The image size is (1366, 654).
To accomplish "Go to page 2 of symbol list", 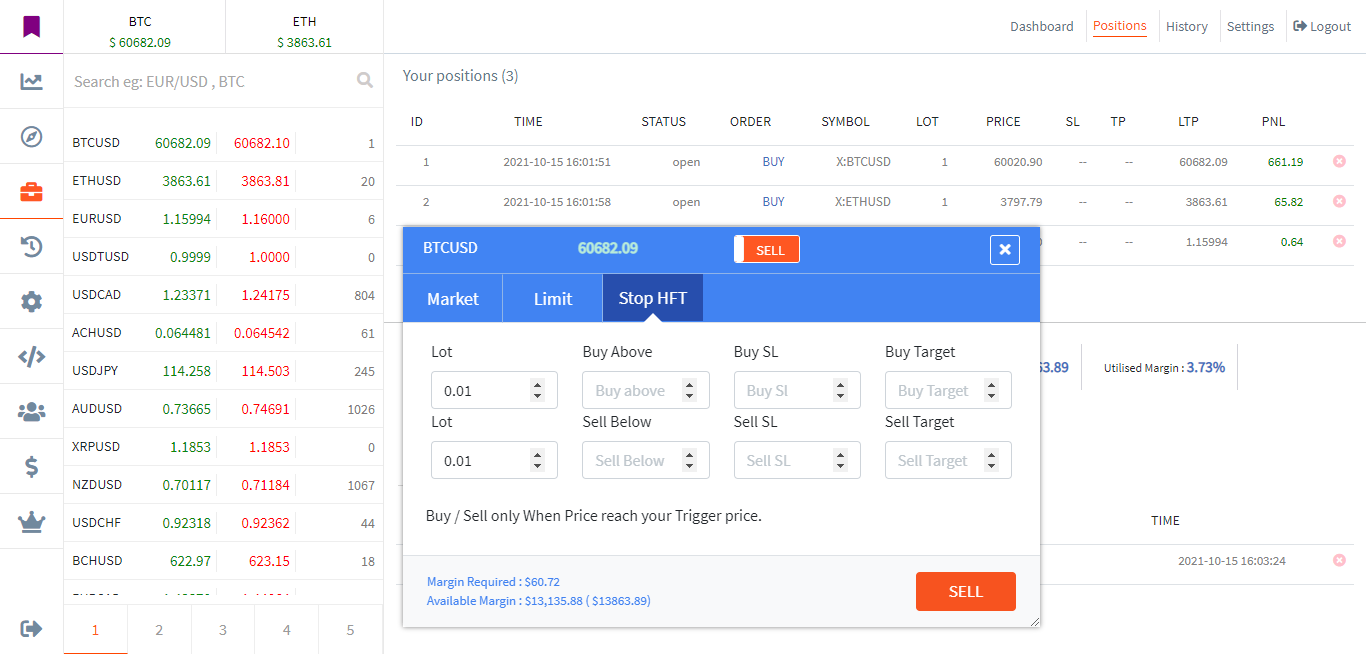I will tap(159, 630).
